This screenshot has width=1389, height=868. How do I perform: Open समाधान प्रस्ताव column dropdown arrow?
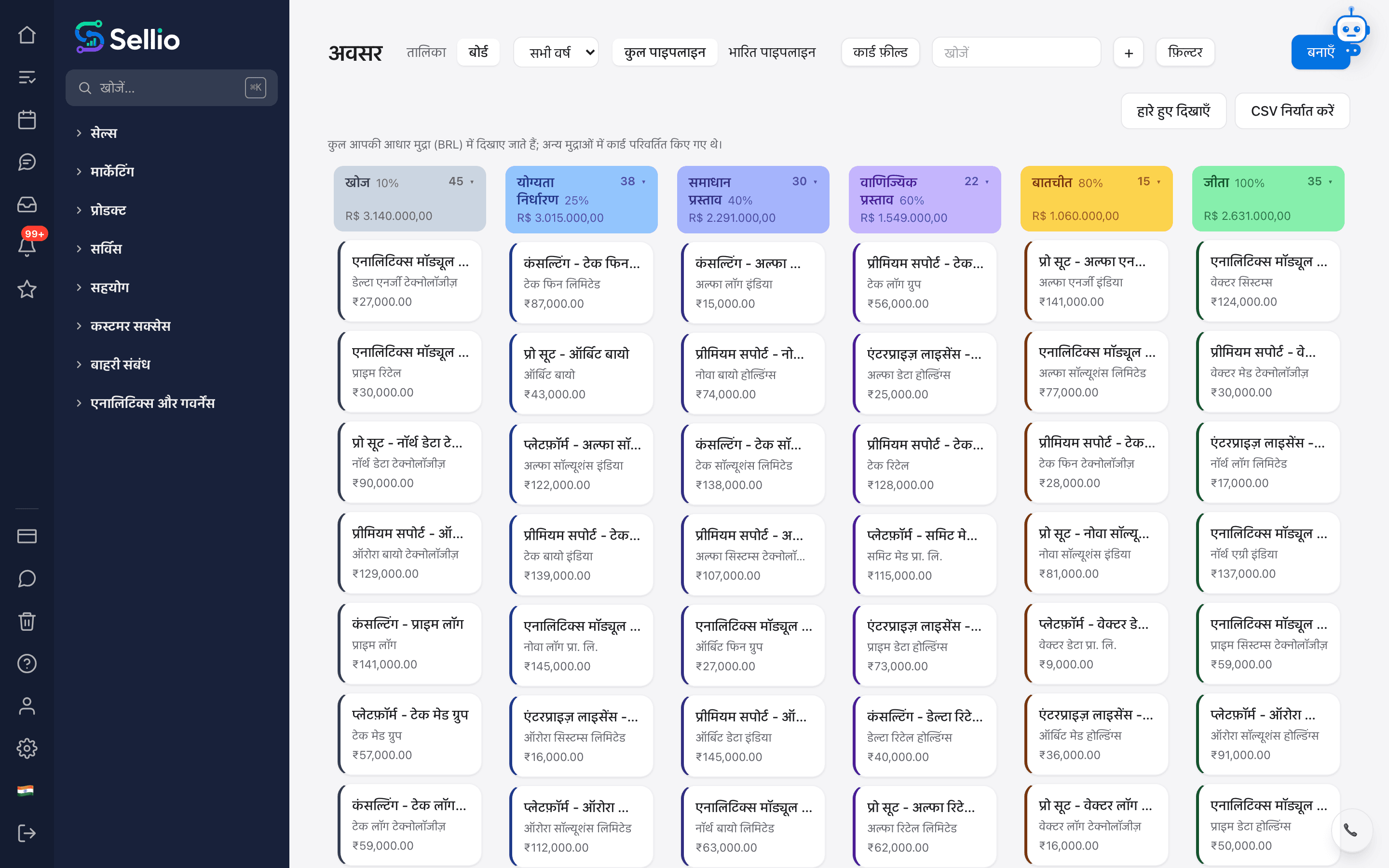(816, 182)
